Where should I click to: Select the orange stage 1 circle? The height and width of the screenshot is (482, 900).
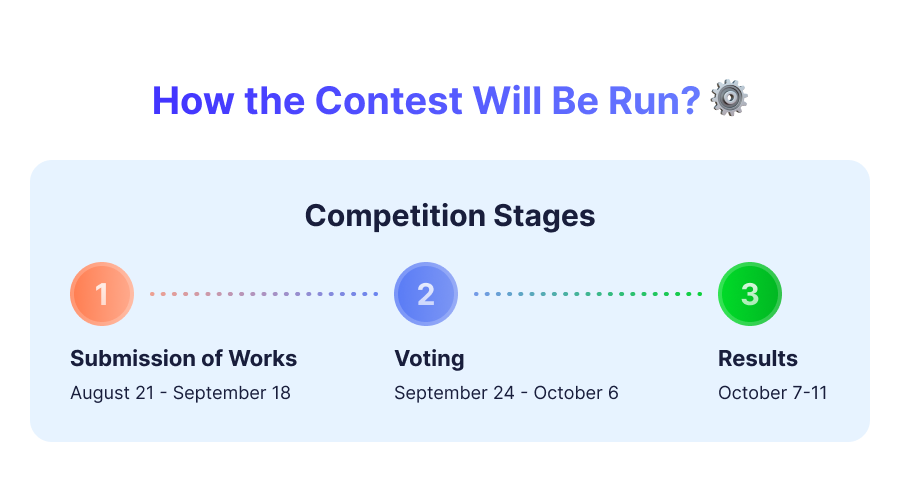tap(102, 294)
